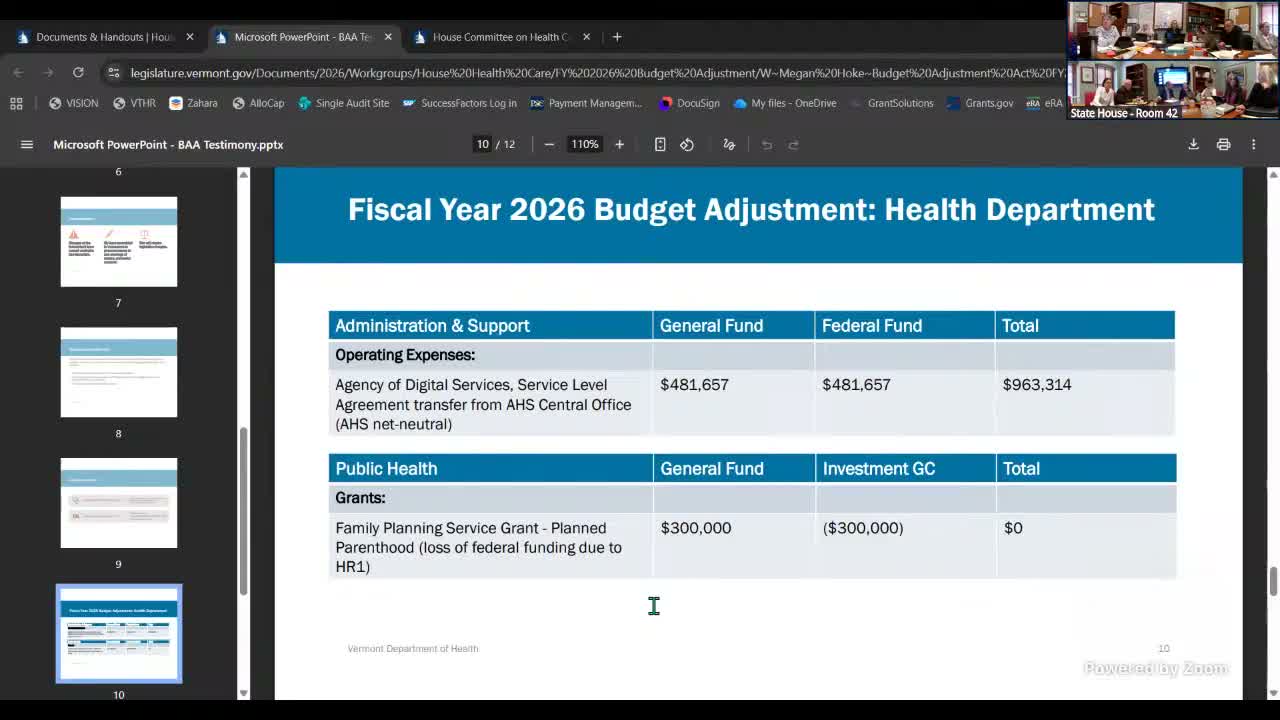Open the tab search apps grid icon
1280x720 pixels.
tap(16, 103)
